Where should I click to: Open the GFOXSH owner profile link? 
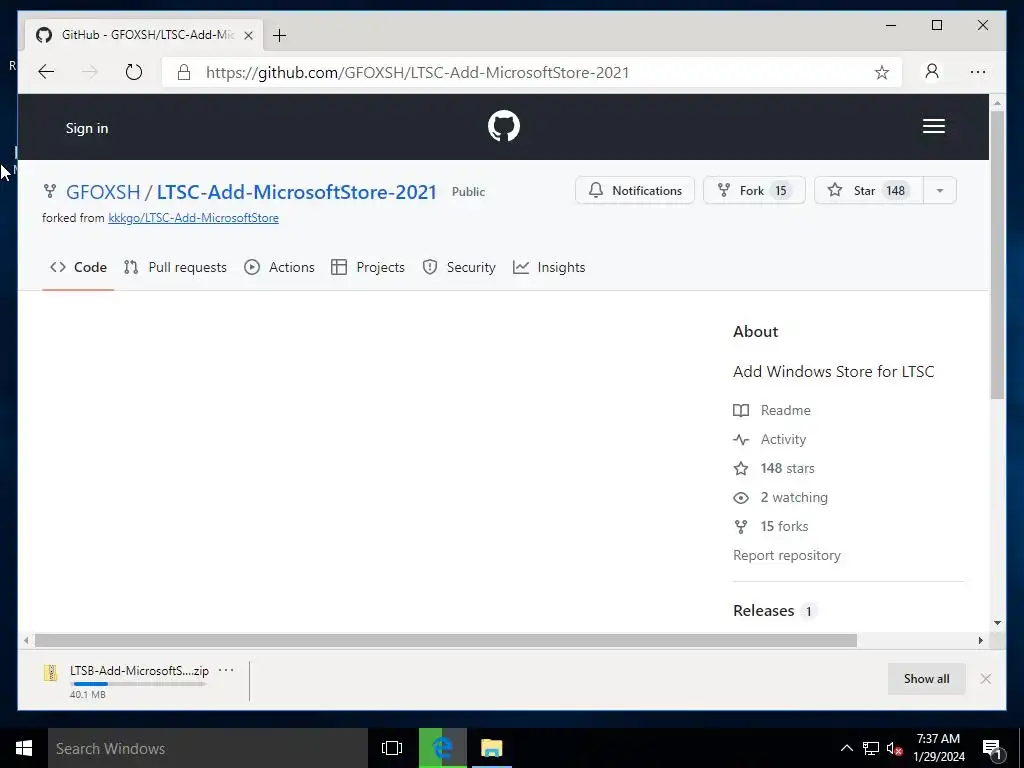point(103,192)
